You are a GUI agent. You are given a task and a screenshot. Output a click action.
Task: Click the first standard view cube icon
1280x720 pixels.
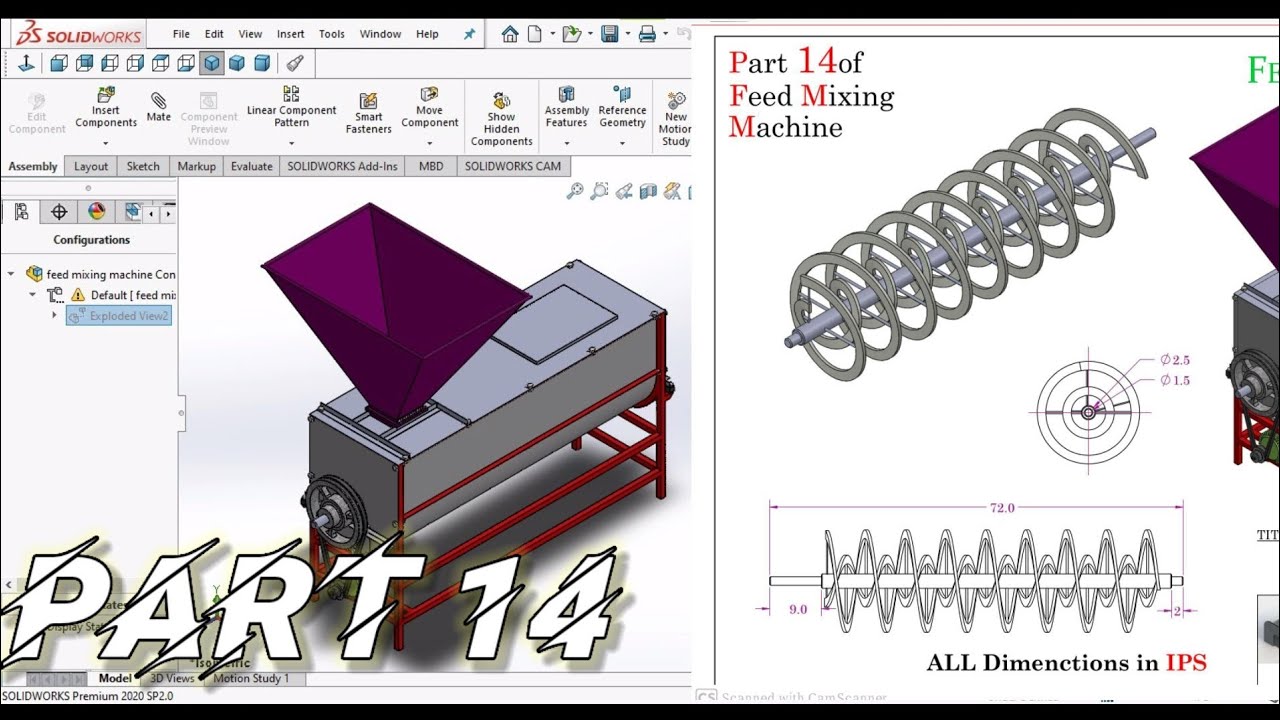click(x=59, y=63)
